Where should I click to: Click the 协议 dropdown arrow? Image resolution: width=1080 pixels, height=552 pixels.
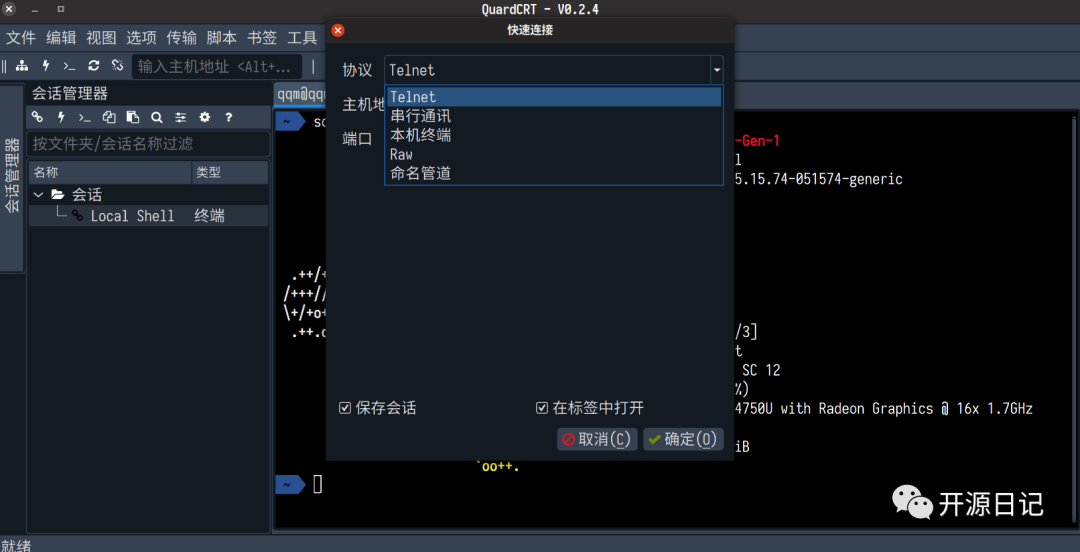716,70
